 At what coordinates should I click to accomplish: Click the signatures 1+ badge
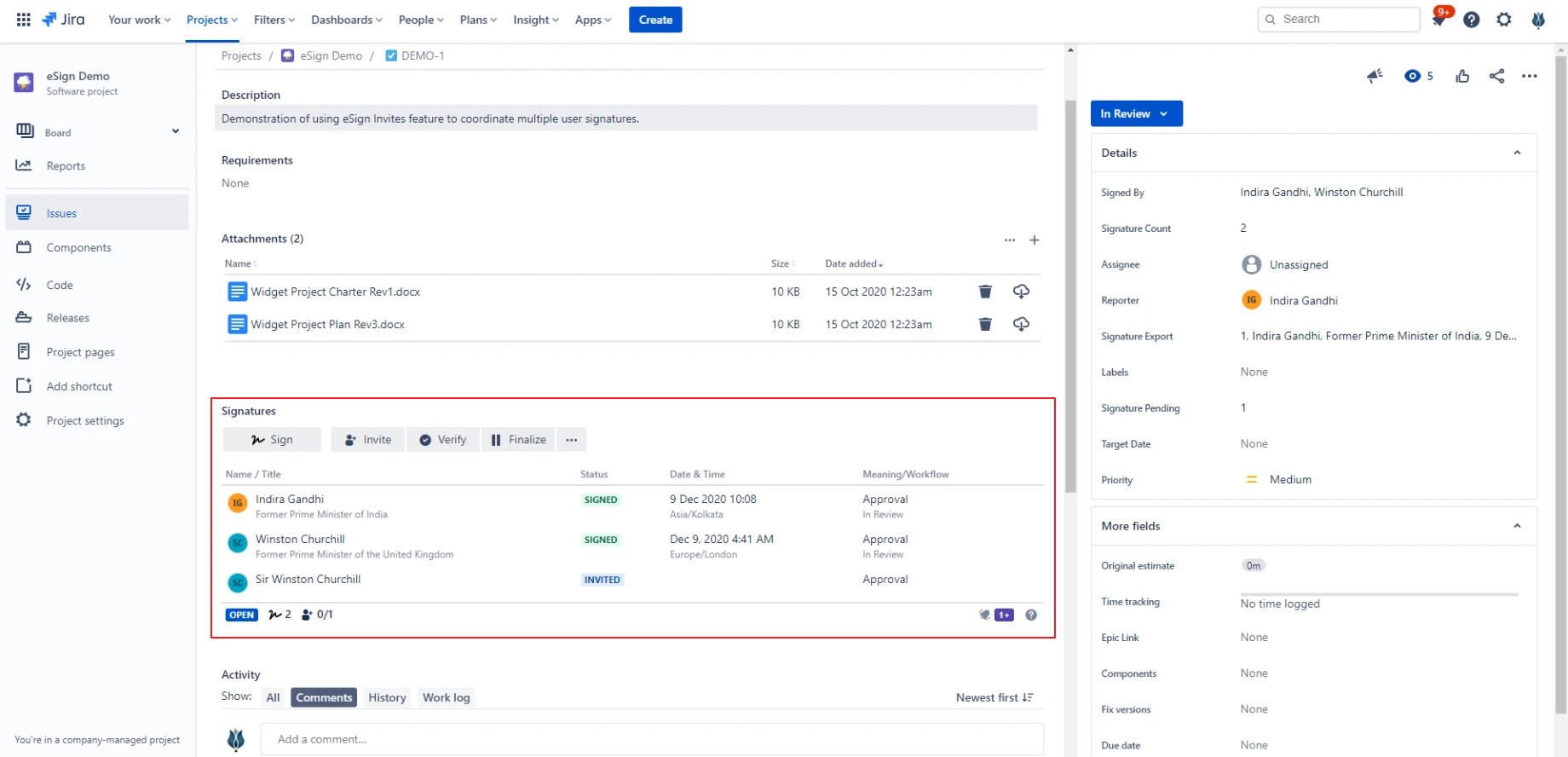pos(1005,615)
